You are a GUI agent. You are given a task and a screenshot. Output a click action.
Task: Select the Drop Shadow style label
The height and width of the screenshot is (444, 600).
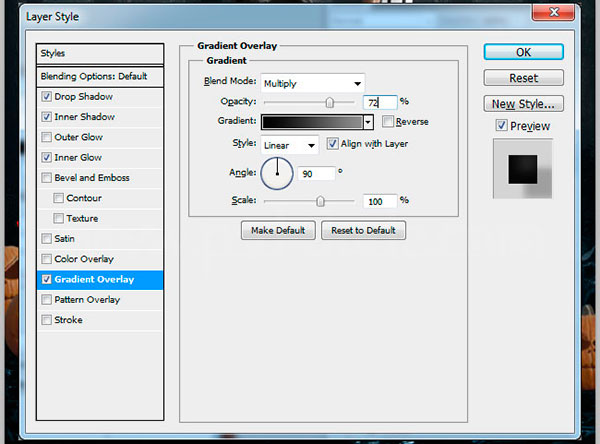(83, 96)
